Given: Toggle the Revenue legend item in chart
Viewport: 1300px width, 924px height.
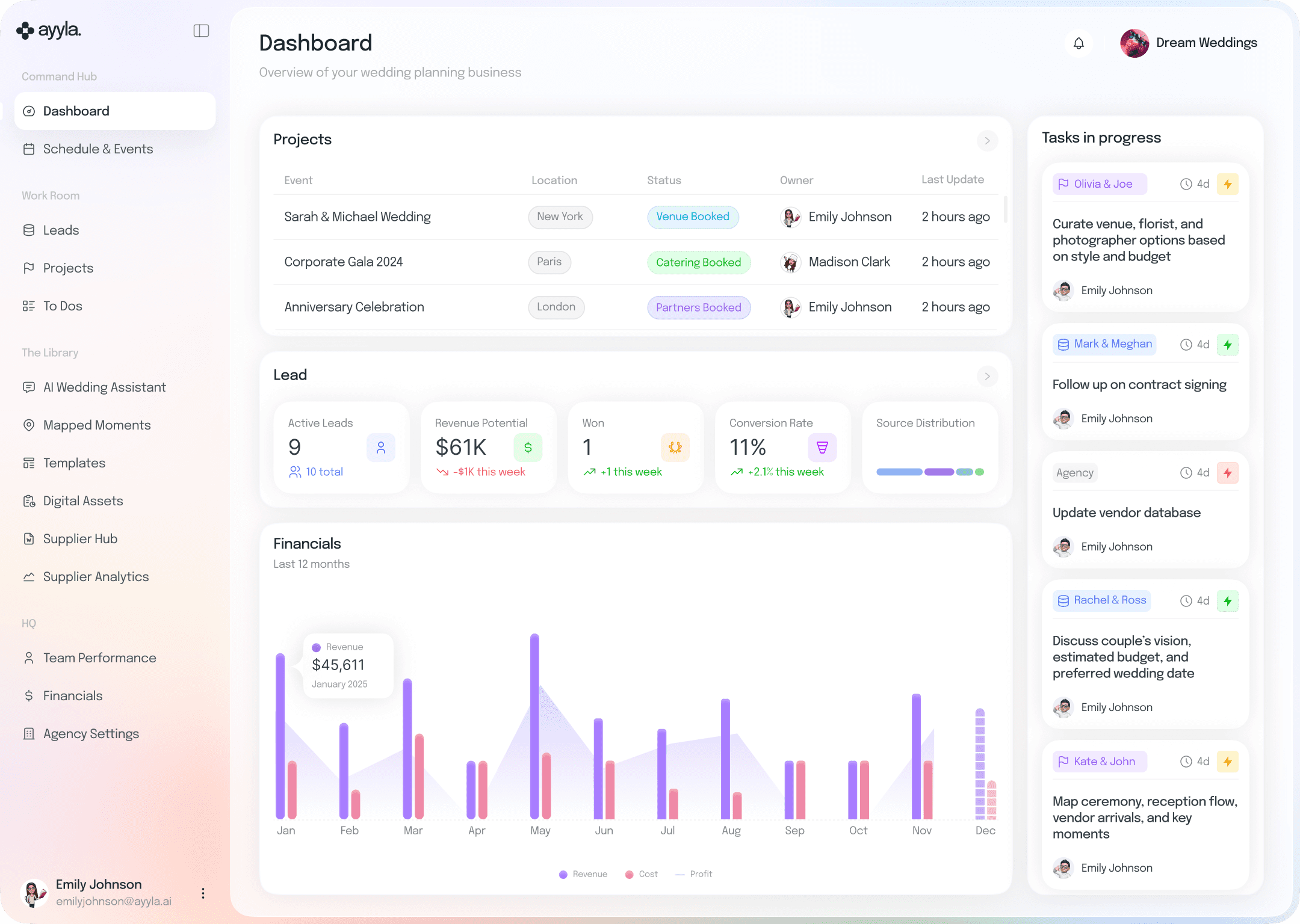Looking at the screenshot, I should [x=583, y=874].
